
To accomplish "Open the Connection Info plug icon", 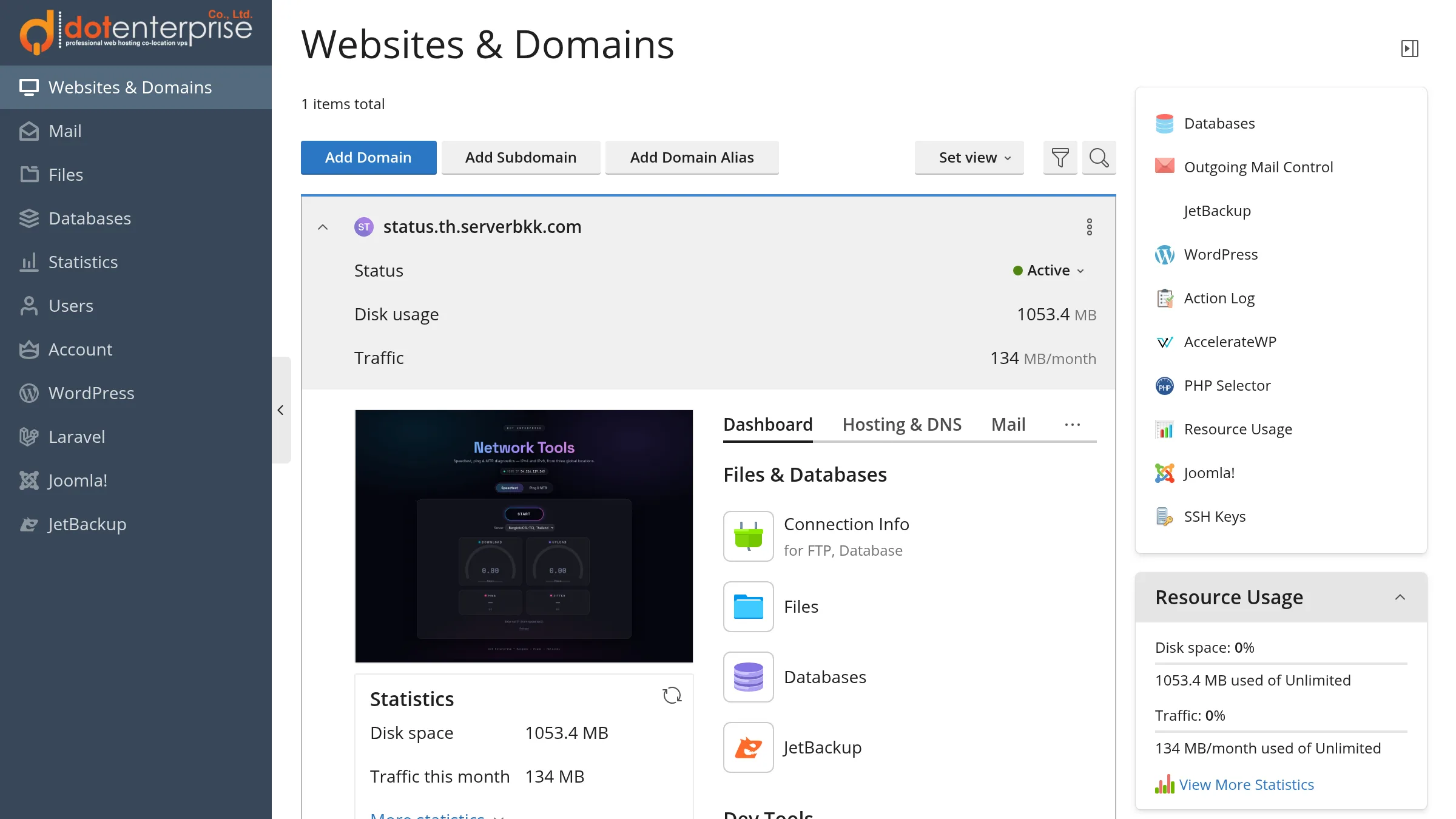I will [749, 536].
